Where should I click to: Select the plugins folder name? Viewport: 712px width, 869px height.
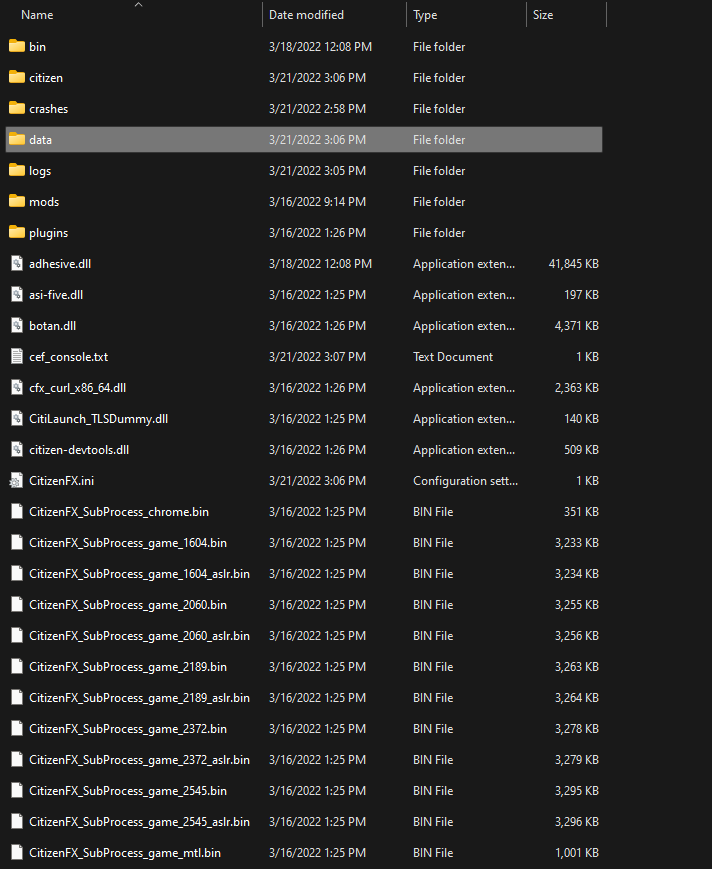point(49,233)
